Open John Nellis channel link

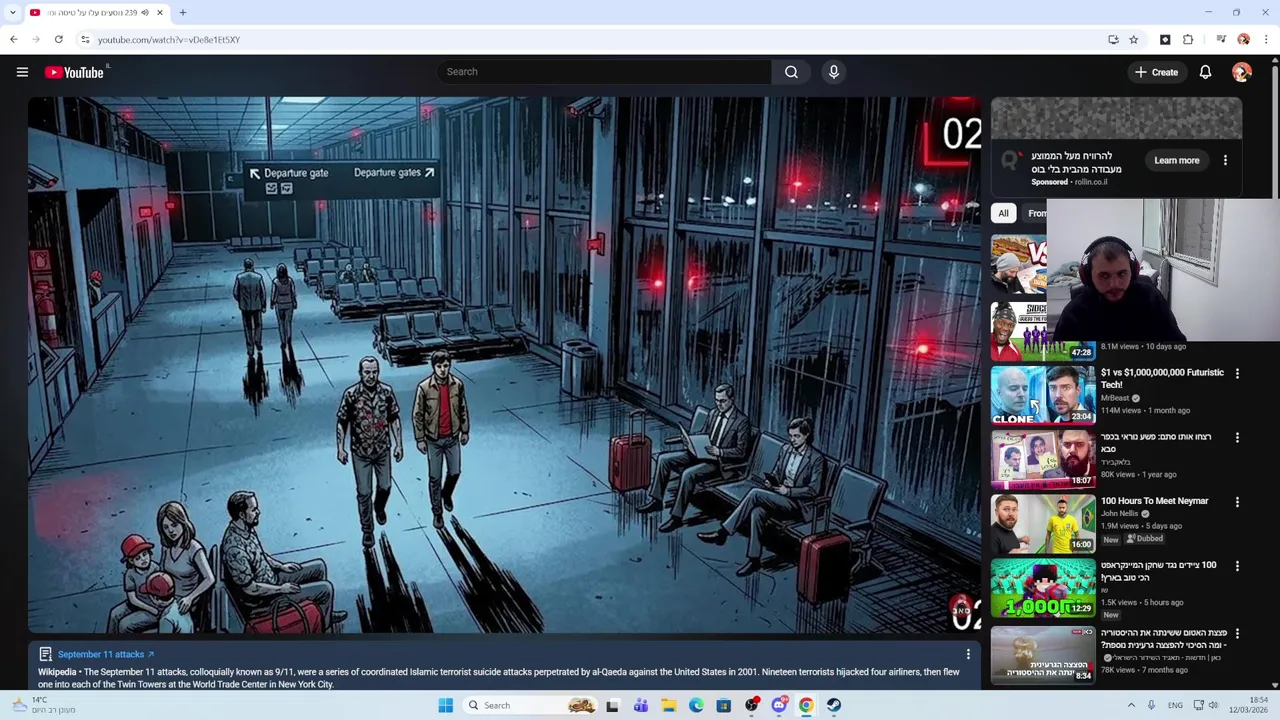[1119, 514]
